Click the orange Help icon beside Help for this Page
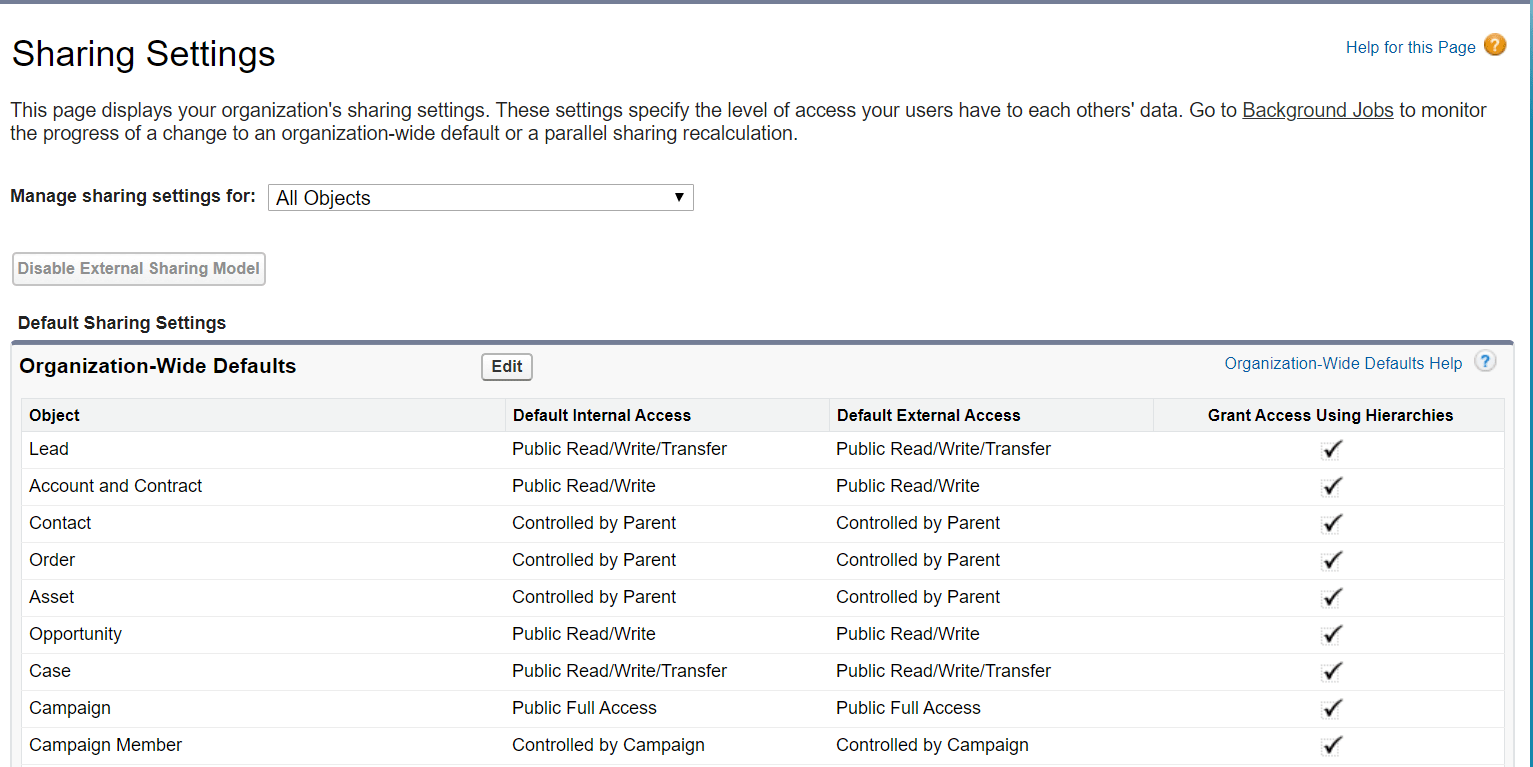This screenshot has height=767, width=1533. (1494, 45)
